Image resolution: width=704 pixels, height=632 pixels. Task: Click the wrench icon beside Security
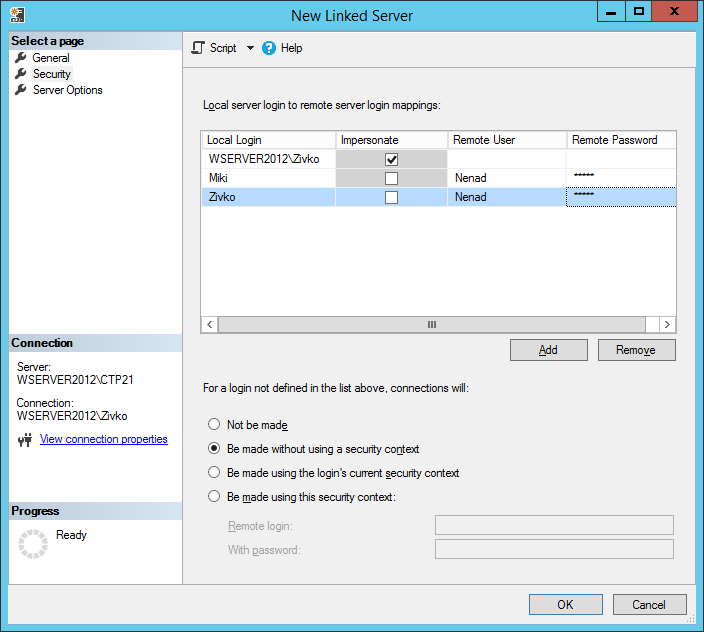point(21,74)
